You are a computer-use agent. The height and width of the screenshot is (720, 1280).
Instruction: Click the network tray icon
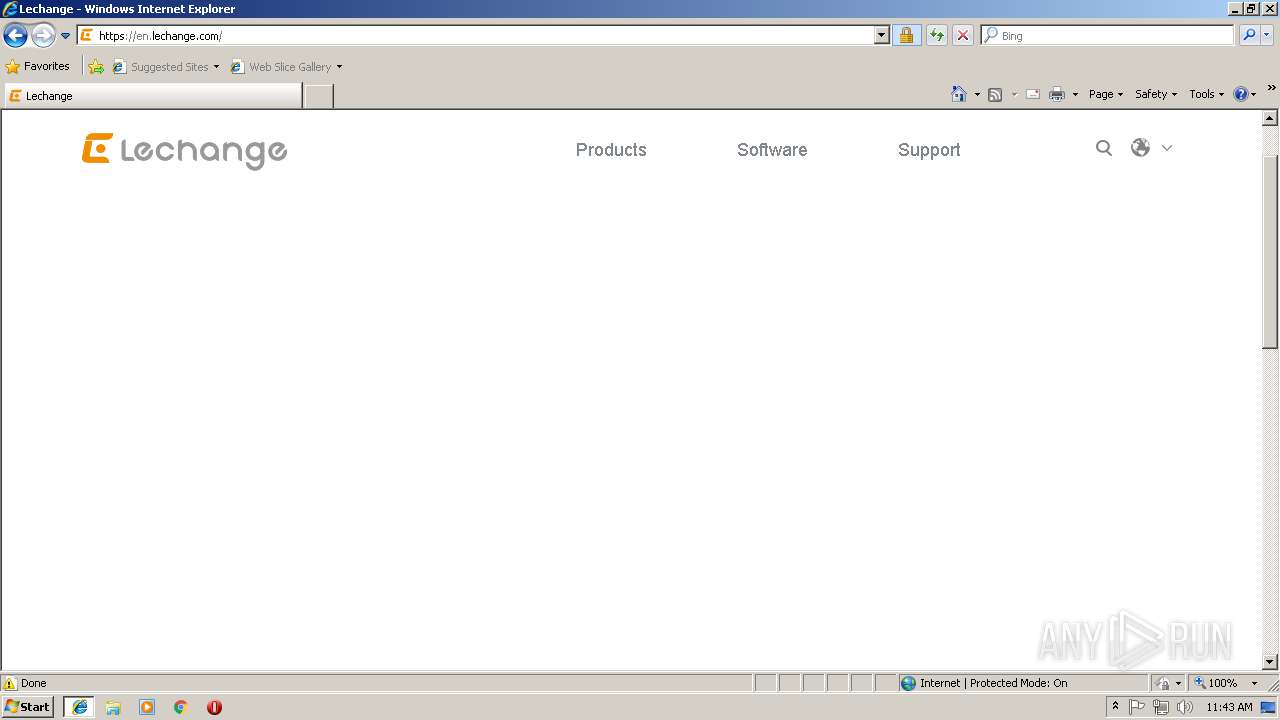pos(1160,707)
